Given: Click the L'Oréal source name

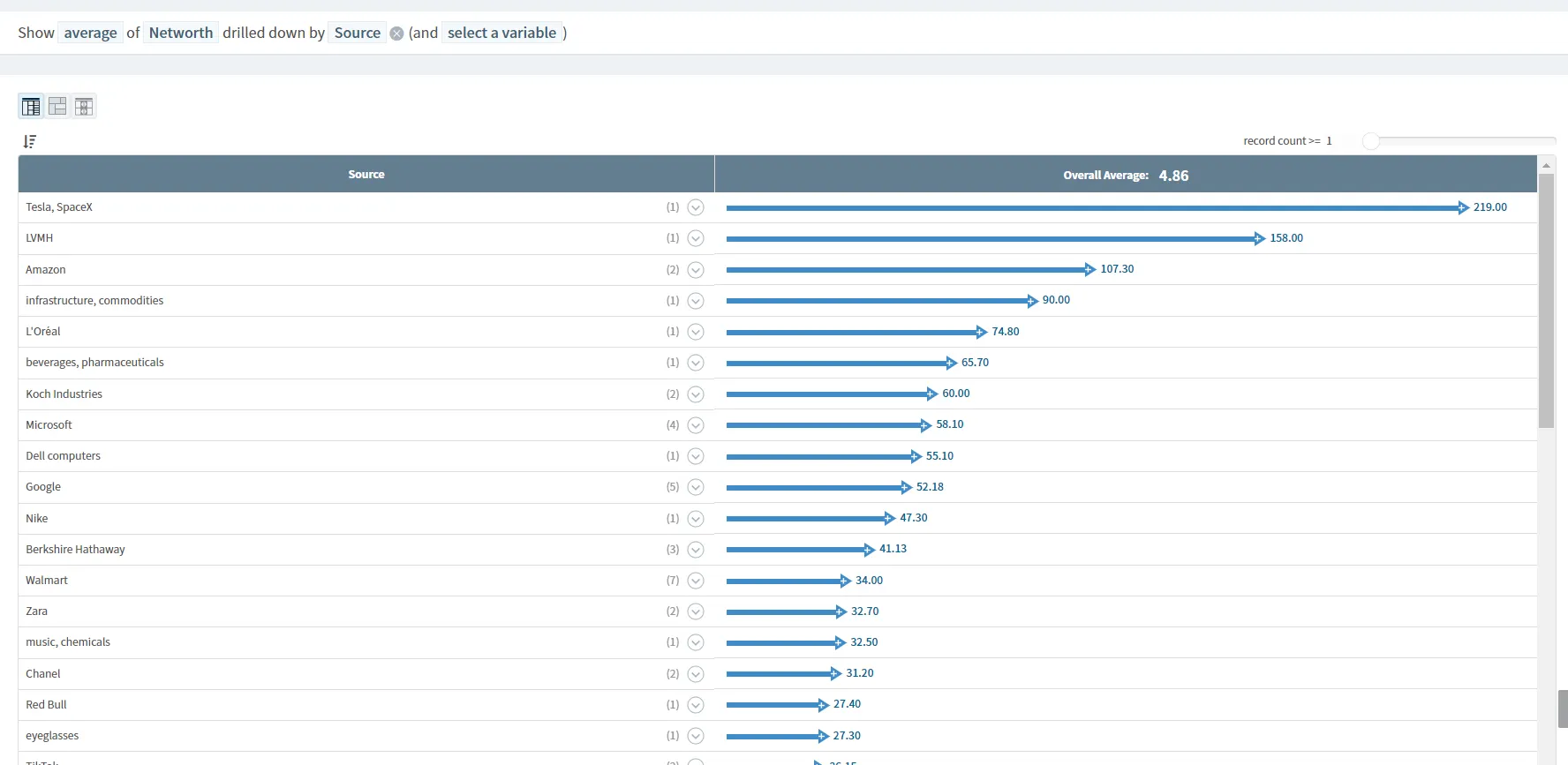Looking at the screenshot, I should 43,332.
